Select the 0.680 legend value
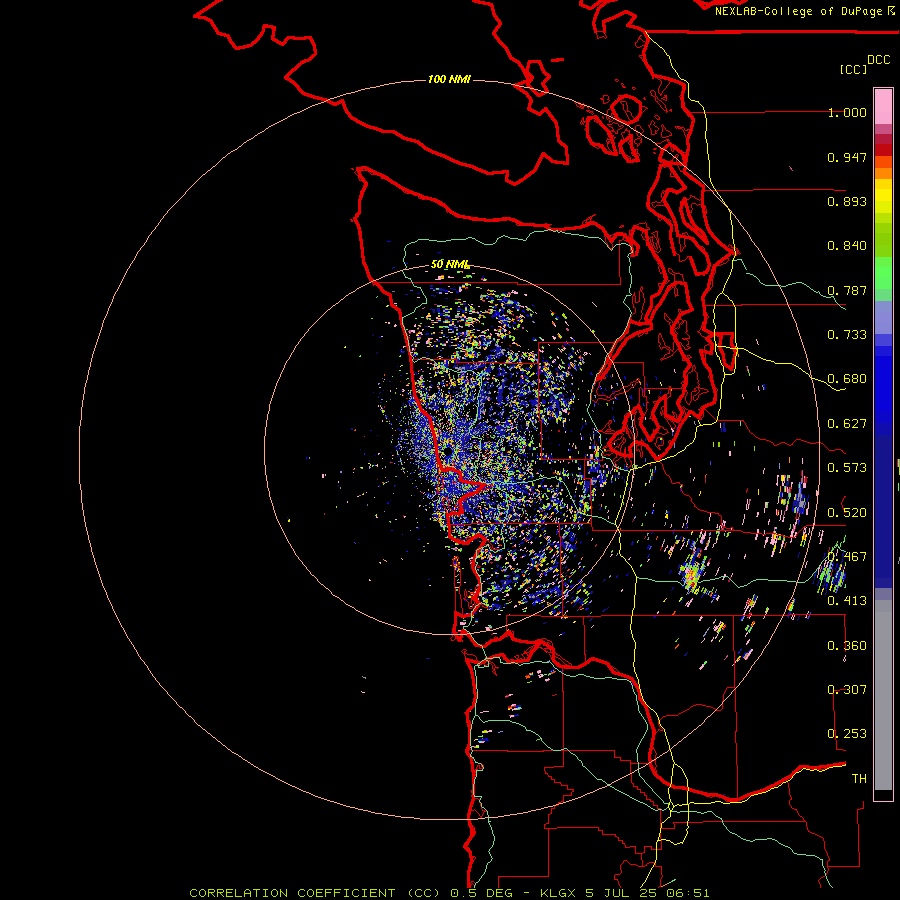 pos(847,379)
